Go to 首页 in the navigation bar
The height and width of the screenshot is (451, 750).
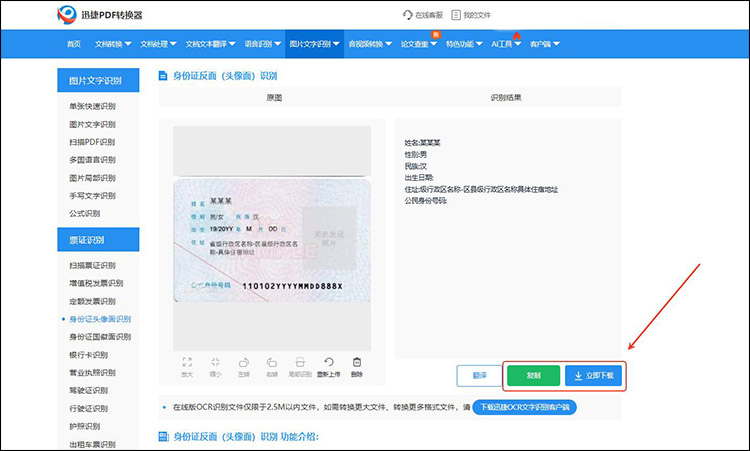pyautogui.click(x=73, y=44)
